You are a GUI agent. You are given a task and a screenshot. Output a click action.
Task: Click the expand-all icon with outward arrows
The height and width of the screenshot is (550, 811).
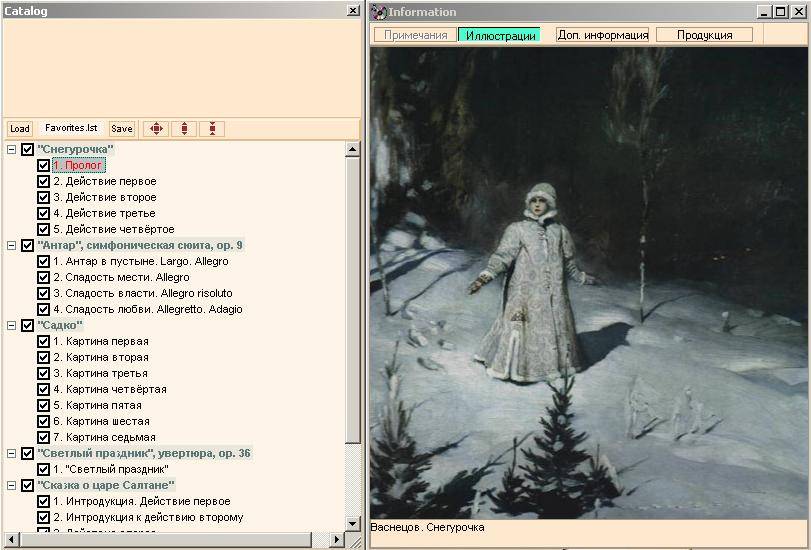pos(184,128)
